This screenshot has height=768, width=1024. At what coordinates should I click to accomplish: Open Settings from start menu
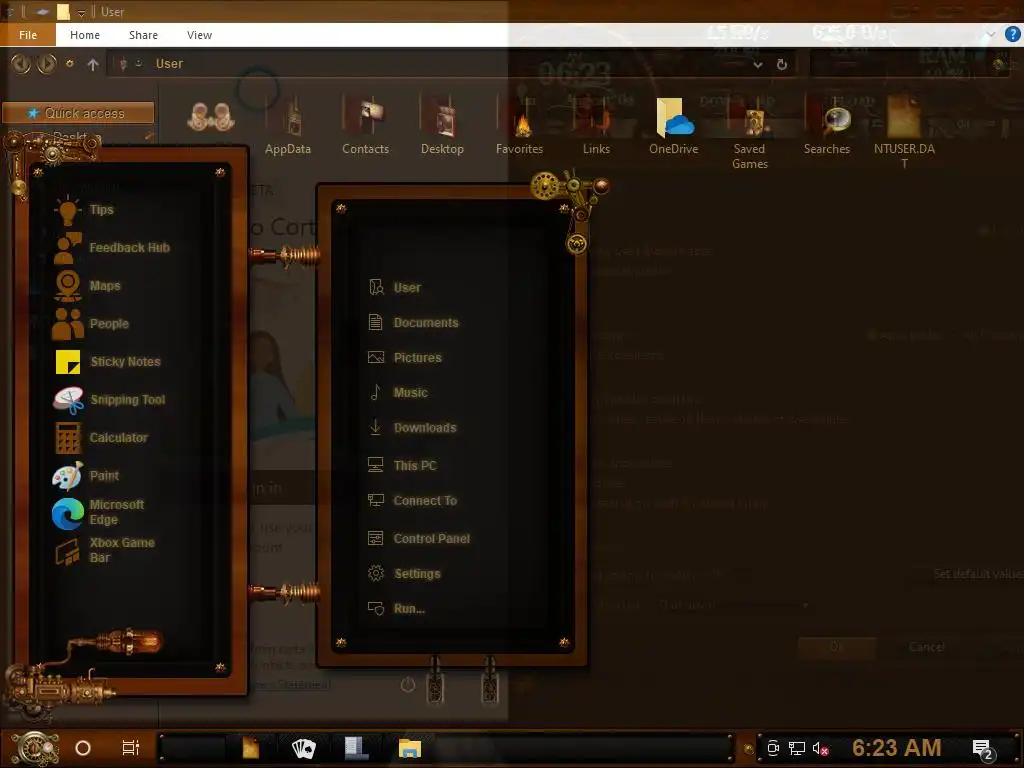[x=405, y=573]
